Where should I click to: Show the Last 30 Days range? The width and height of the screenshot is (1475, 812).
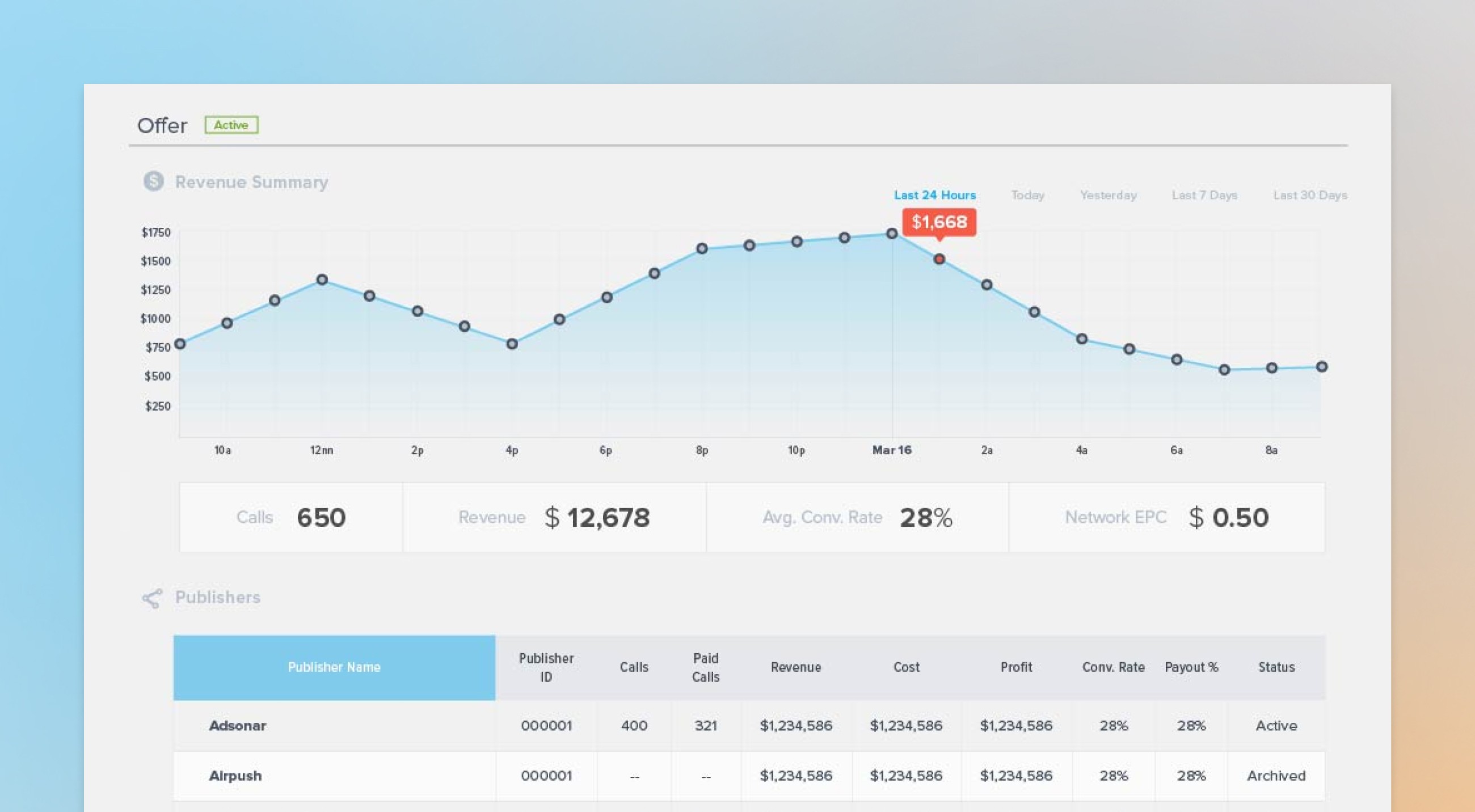click(1310, 195)
